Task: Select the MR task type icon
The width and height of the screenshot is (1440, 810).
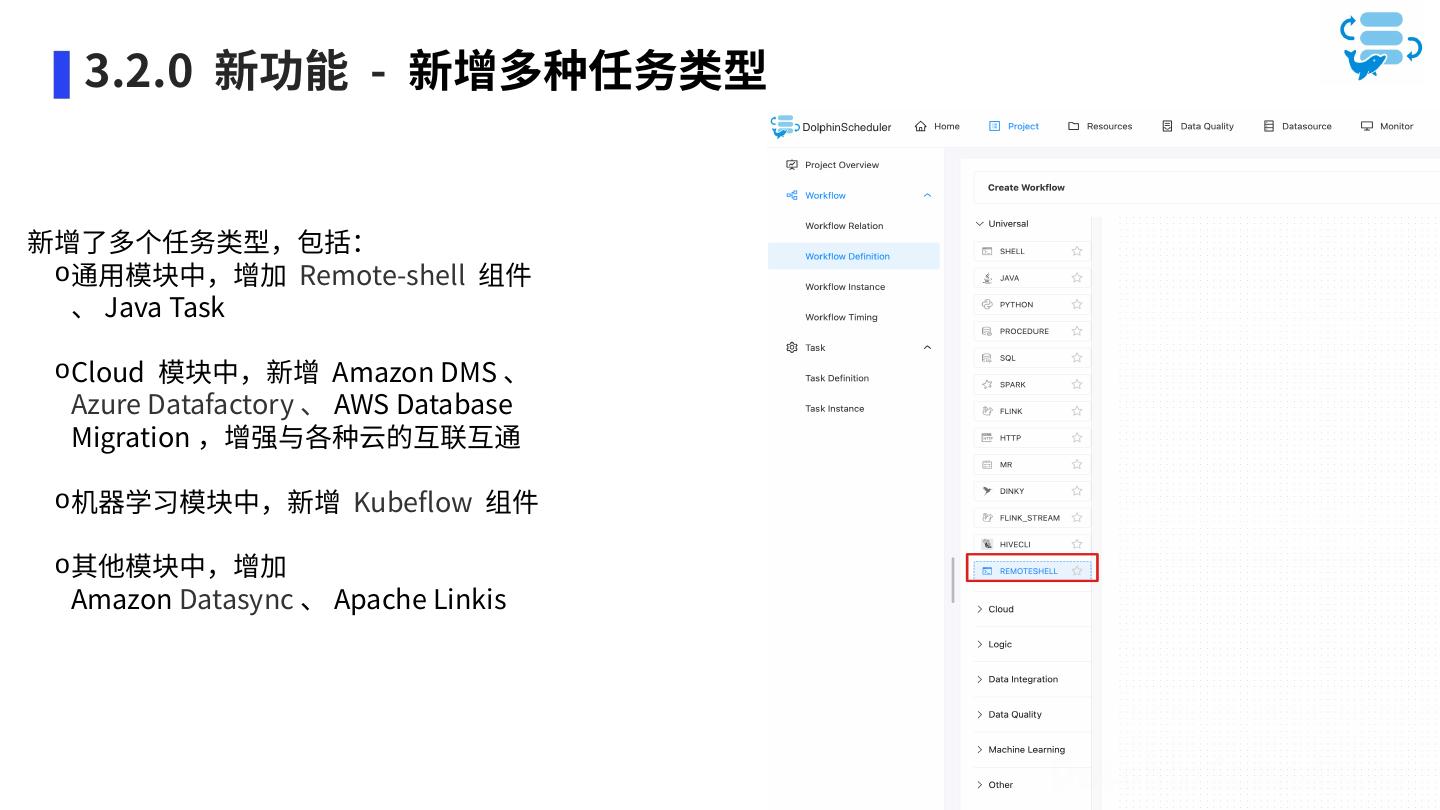Action: [987, 465]
